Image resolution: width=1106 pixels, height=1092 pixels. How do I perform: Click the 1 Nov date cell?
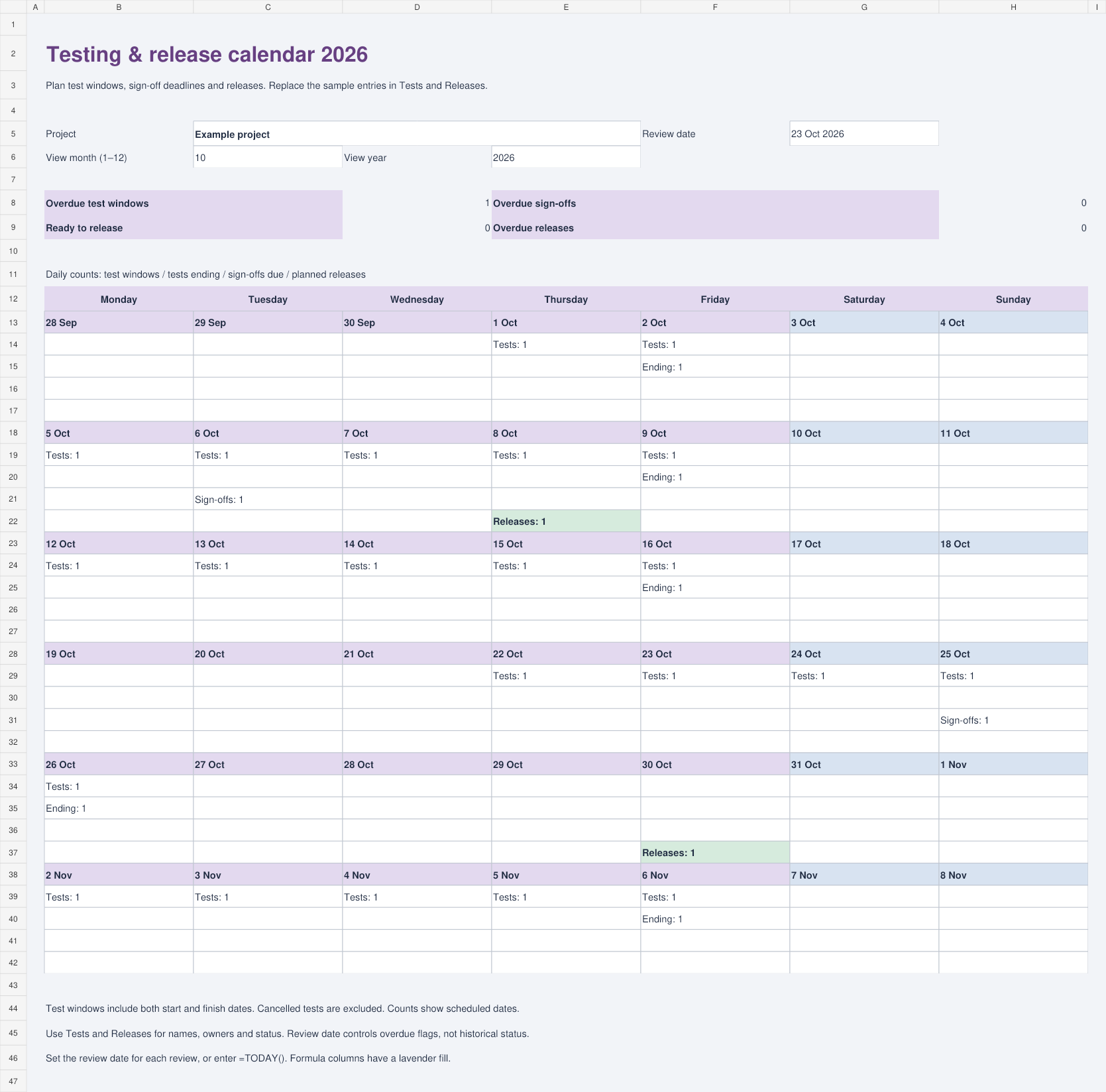pos(1013,765)
